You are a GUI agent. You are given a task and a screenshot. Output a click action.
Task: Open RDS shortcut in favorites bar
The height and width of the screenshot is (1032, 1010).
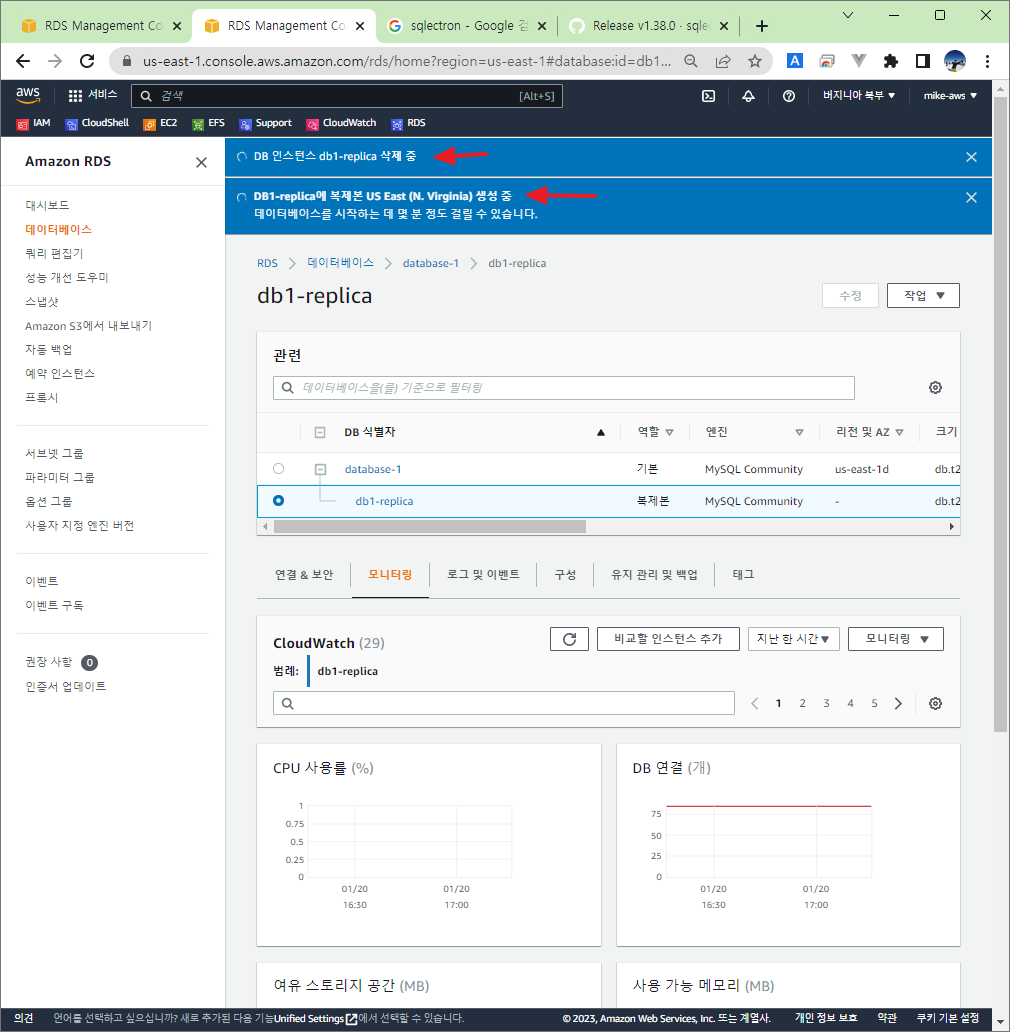point(408,123)
